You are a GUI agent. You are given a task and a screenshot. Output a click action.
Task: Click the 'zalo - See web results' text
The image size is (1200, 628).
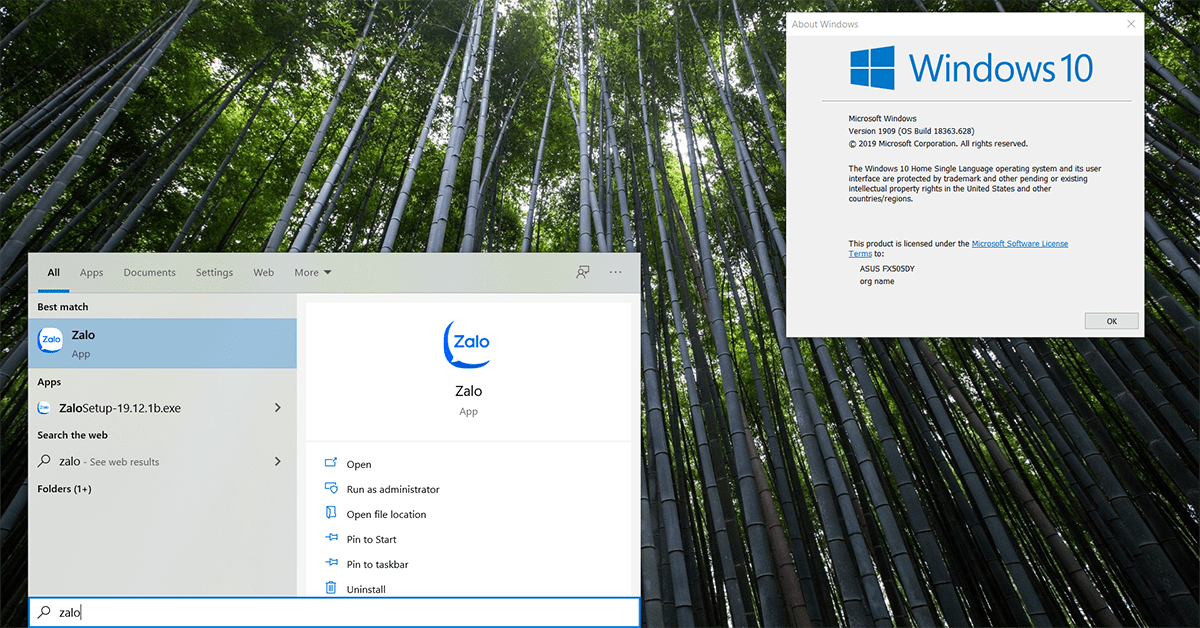pos(109,461)
